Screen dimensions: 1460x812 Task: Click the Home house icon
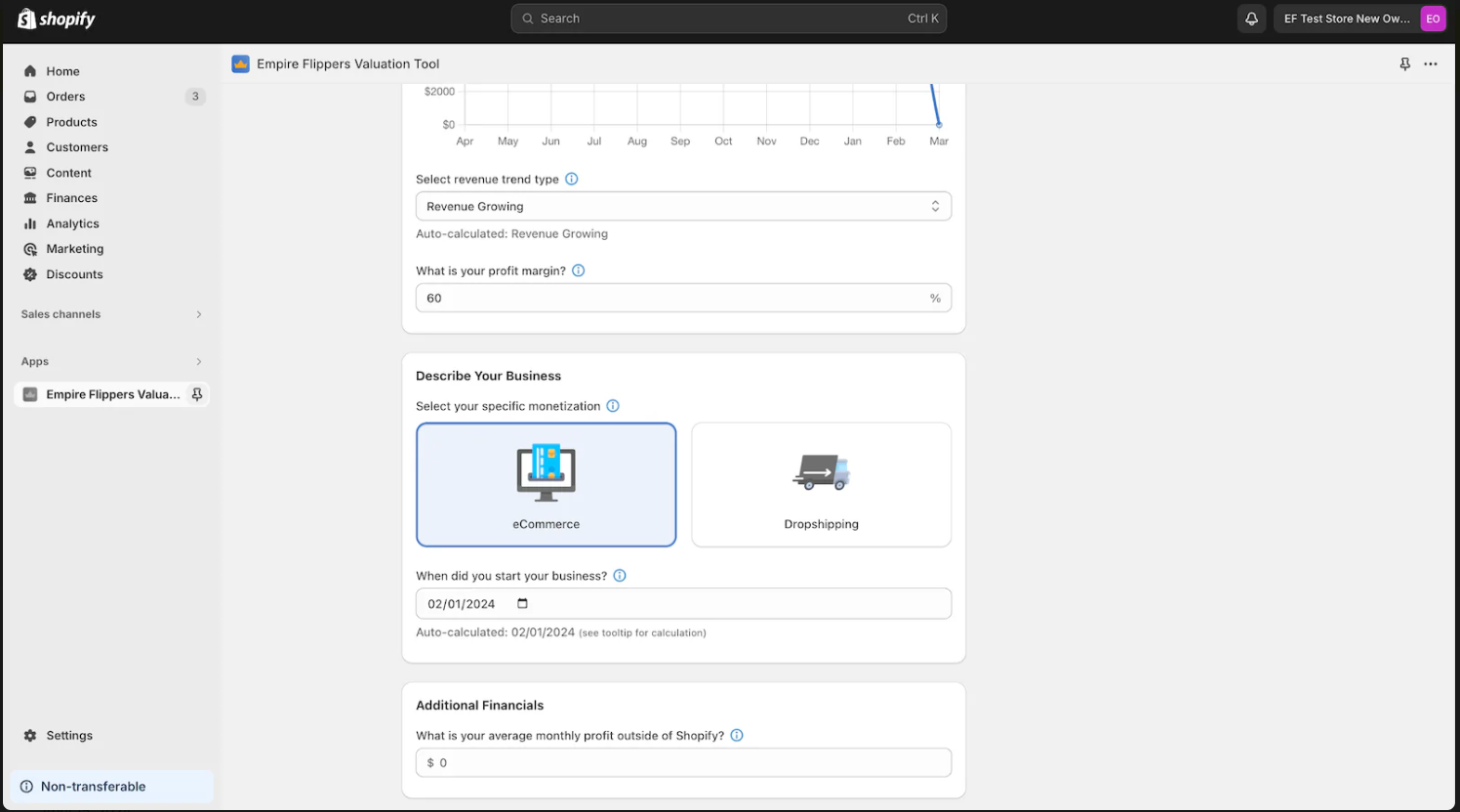click(30, 71)
